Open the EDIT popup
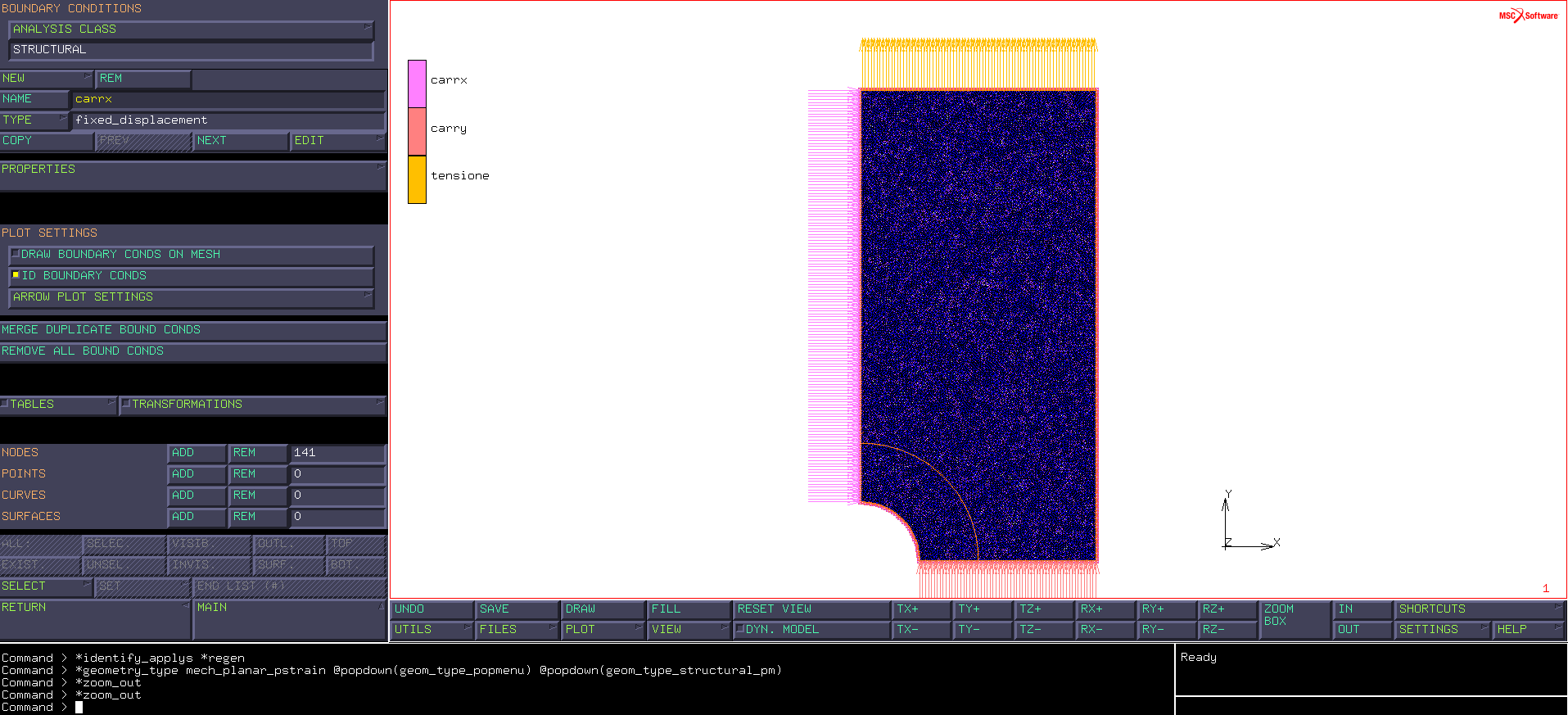Image resolution: width=1568 pixels, height=715 pixels. [x=338, y=141]
